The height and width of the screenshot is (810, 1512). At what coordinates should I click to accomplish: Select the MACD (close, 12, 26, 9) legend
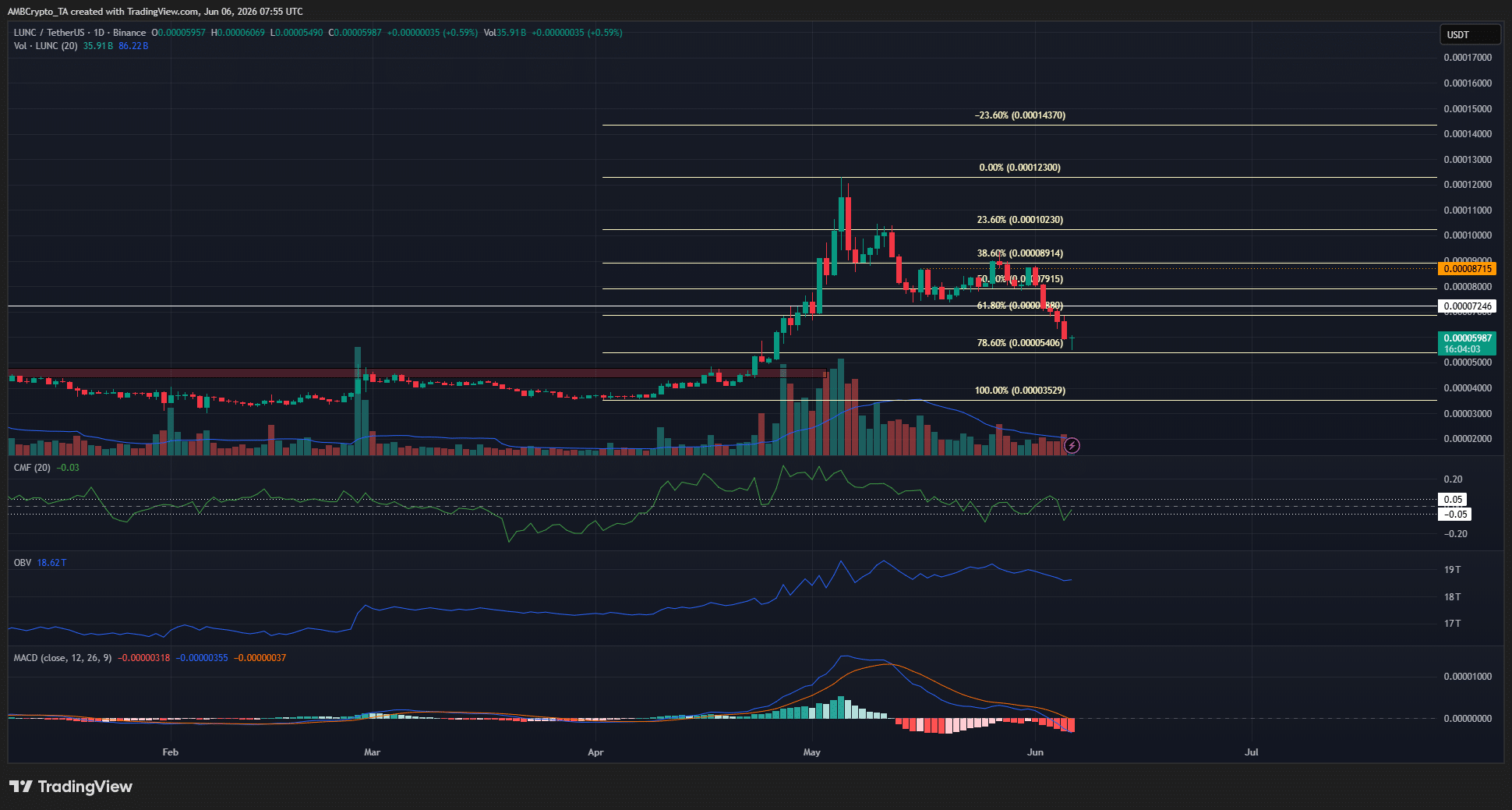click(x=62, y=658)
